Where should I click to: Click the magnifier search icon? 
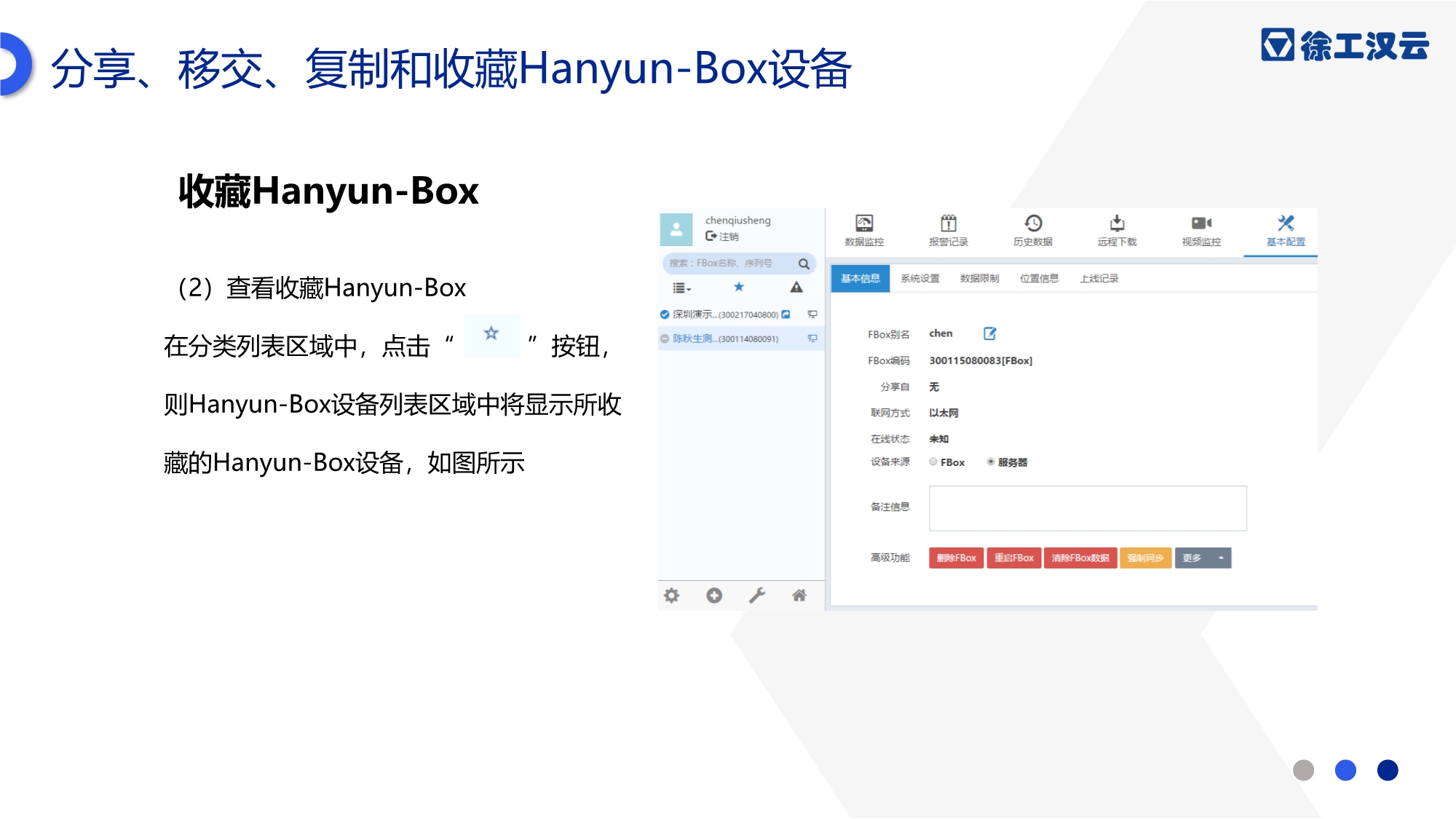(804, 264)
